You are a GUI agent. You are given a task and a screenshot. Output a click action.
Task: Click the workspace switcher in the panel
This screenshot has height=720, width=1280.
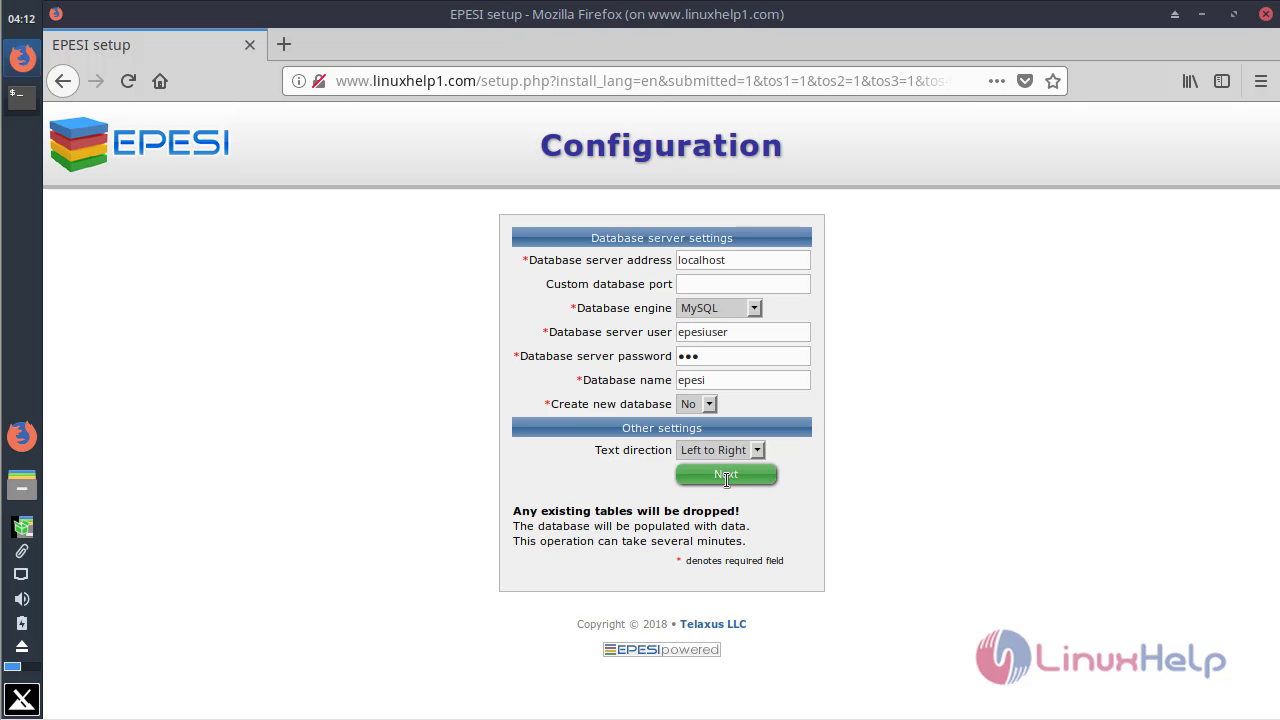(x=22, y=666)
